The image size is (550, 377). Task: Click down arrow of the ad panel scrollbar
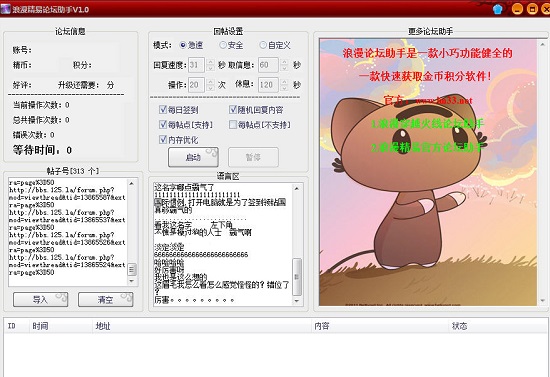(543, 301)
